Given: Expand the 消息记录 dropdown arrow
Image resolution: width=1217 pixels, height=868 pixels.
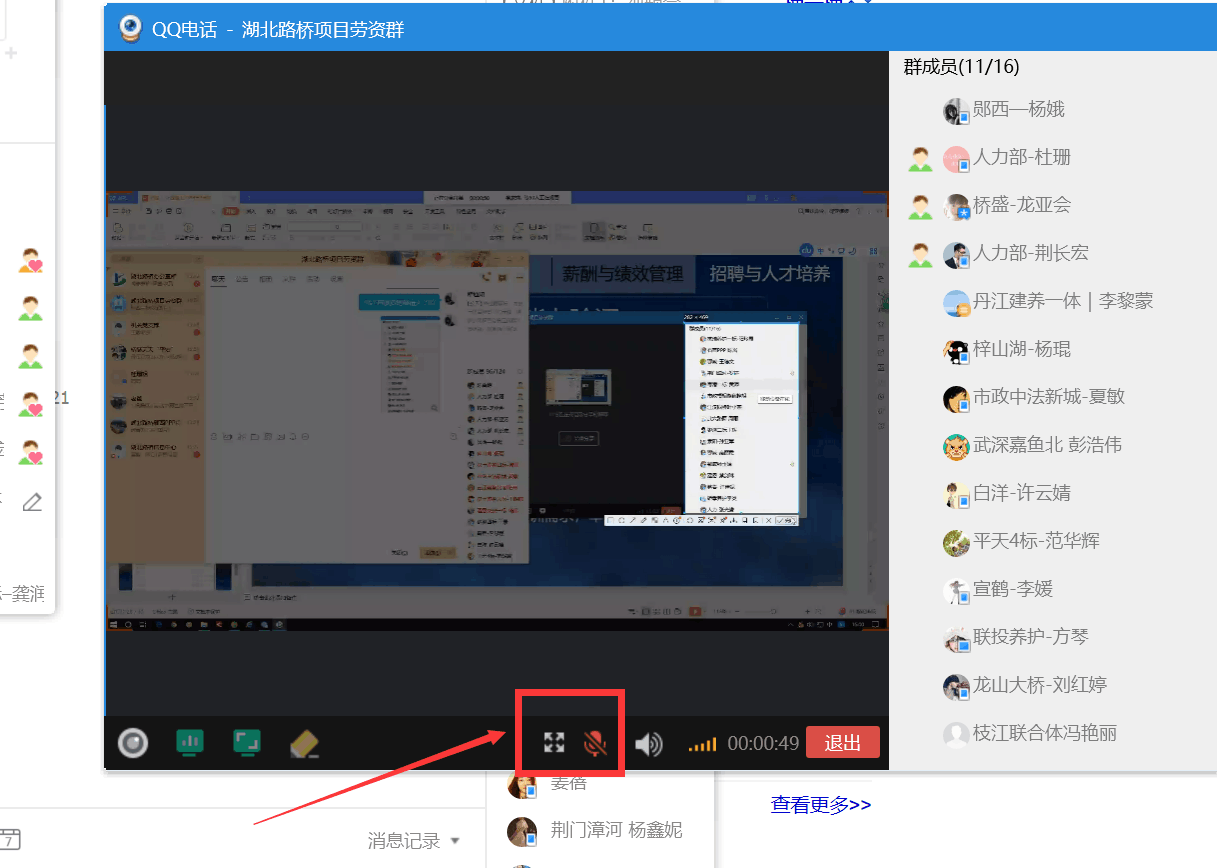Looking at the screenshot, I should [x=456, y=841].
